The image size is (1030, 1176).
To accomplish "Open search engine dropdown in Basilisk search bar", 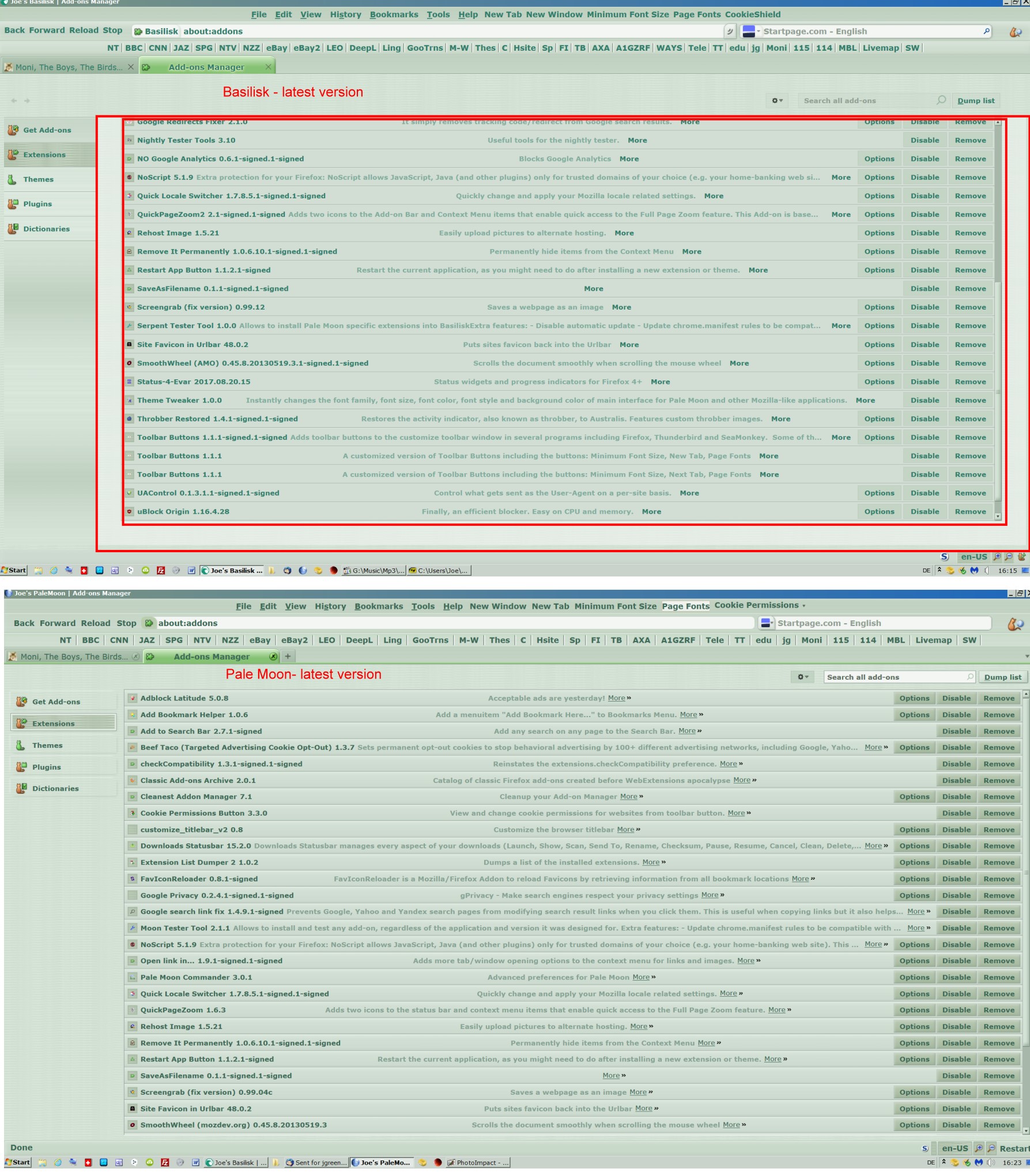I will click(751, 31).
